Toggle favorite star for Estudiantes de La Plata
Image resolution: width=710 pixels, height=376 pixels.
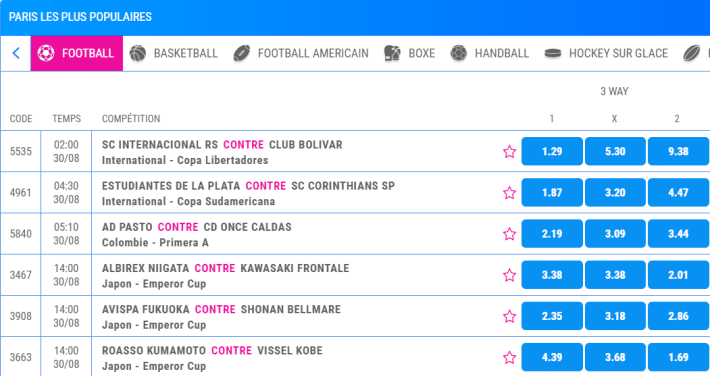(x=509, y=193)
